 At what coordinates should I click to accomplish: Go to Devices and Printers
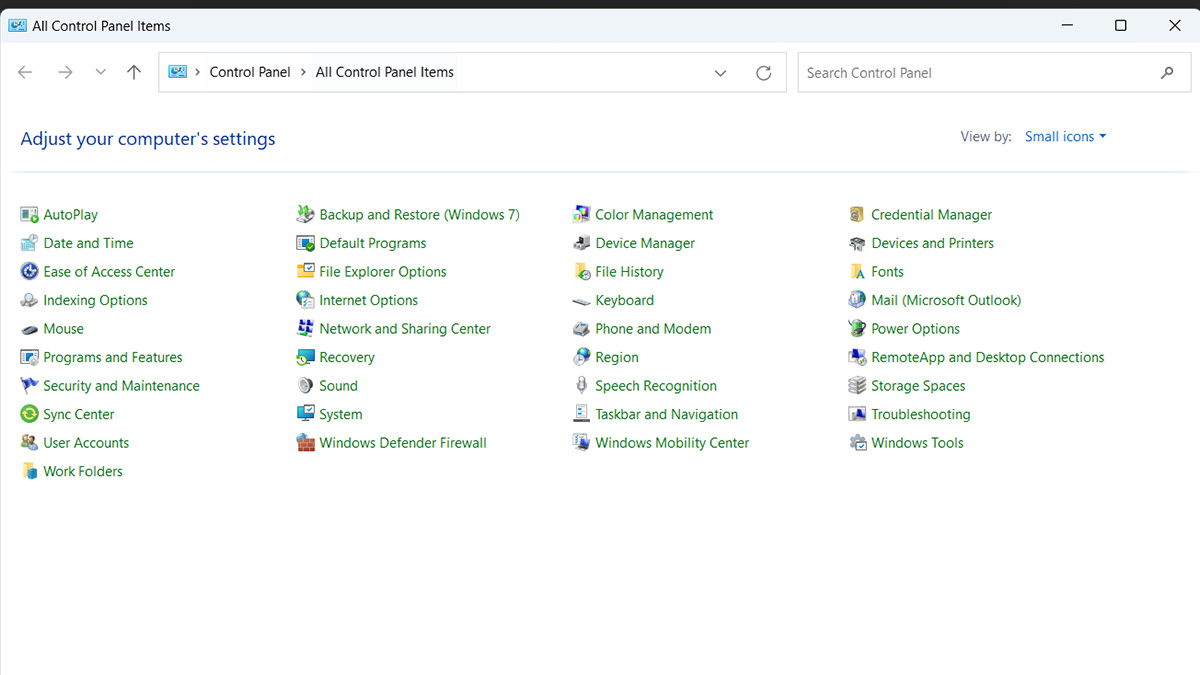click(x=932, y=243)
